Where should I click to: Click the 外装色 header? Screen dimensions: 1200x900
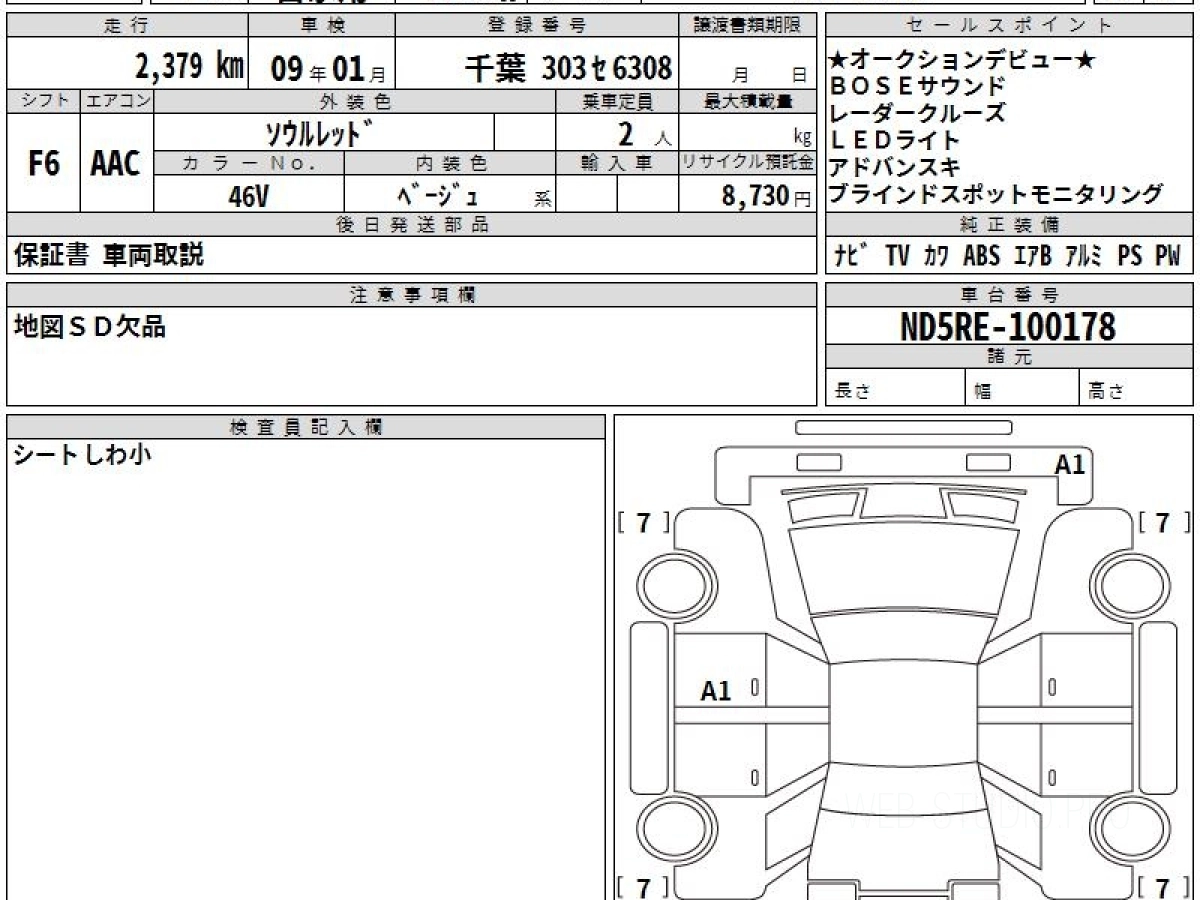[x=355, y=101]
